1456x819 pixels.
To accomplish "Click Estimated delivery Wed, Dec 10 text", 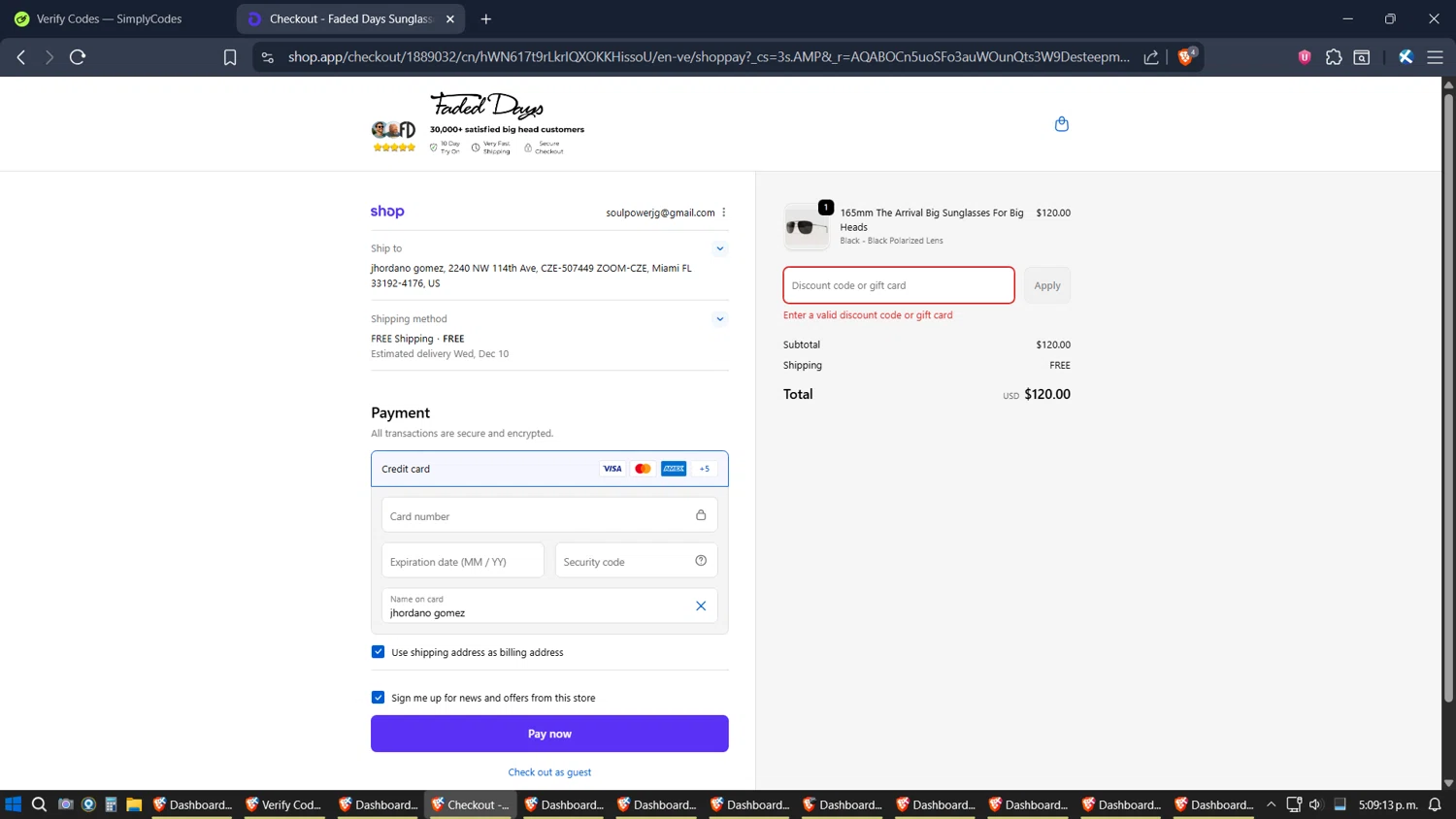I will (440, 354).
